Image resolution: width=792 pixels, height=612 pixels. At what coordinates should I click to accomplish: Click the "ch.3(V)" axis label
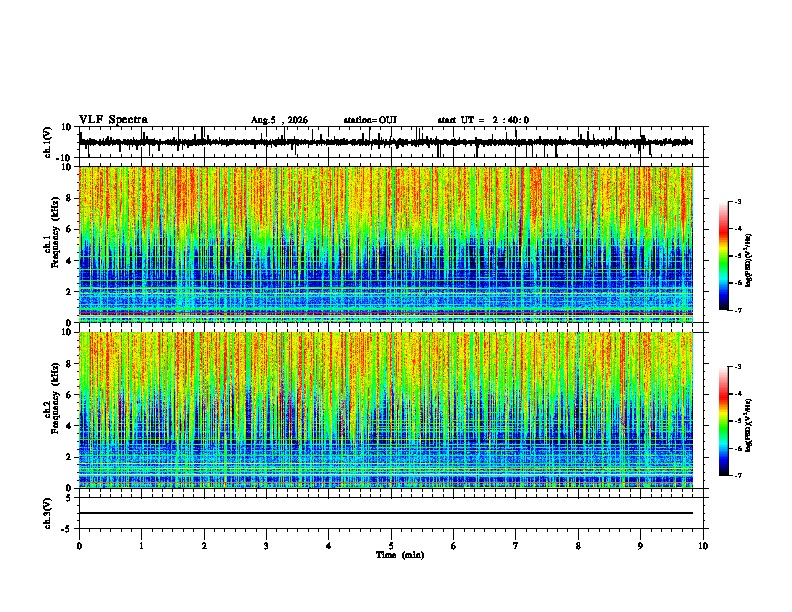tap(48, 513)
